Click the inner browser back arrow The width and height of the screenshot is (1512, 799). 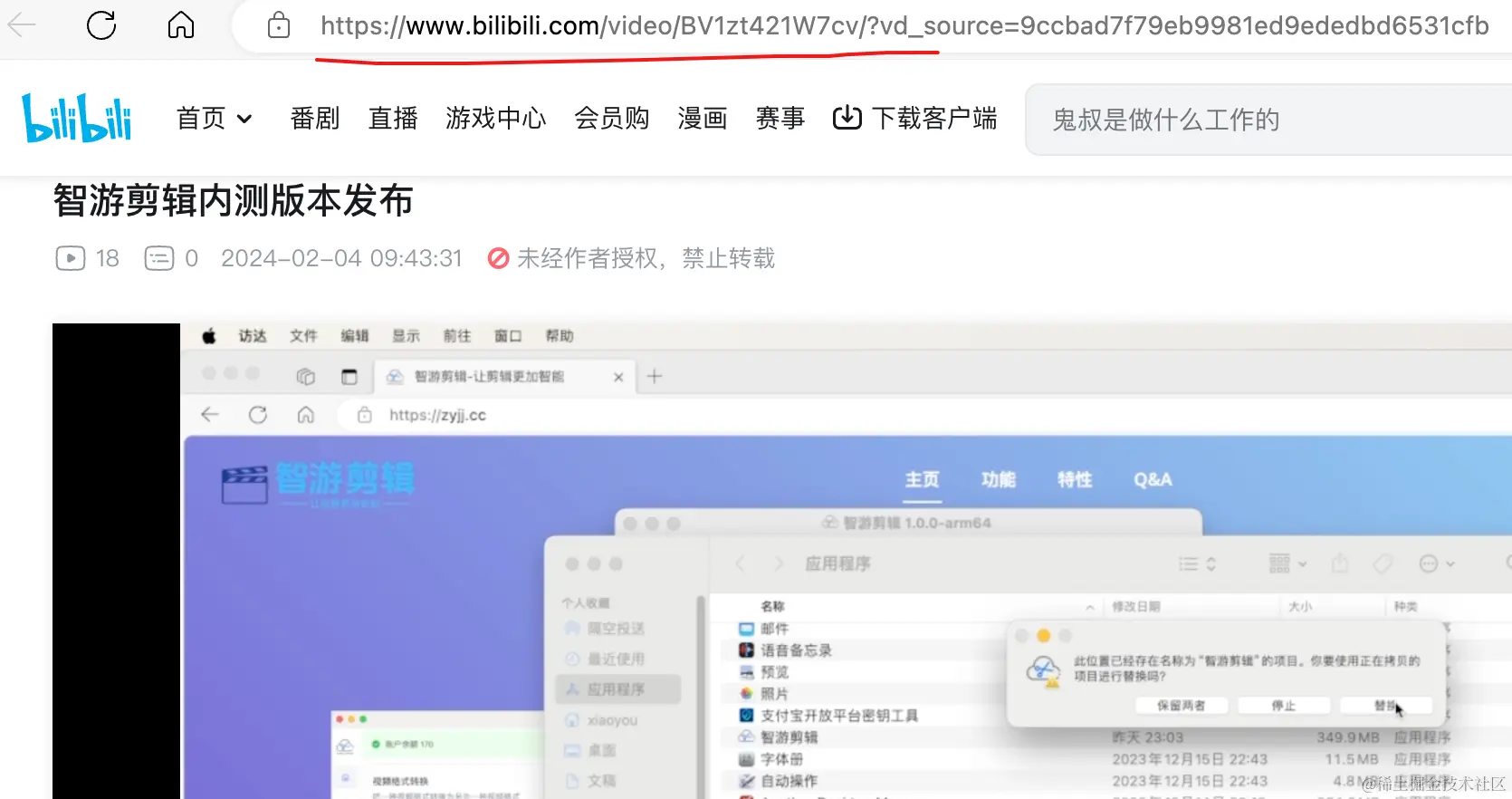[210, 415]
